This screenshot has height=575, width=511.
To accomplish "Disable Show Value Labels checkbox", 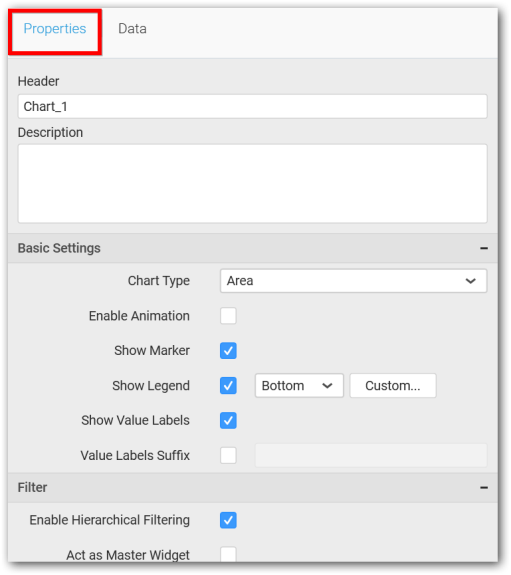I will point(228,421).
